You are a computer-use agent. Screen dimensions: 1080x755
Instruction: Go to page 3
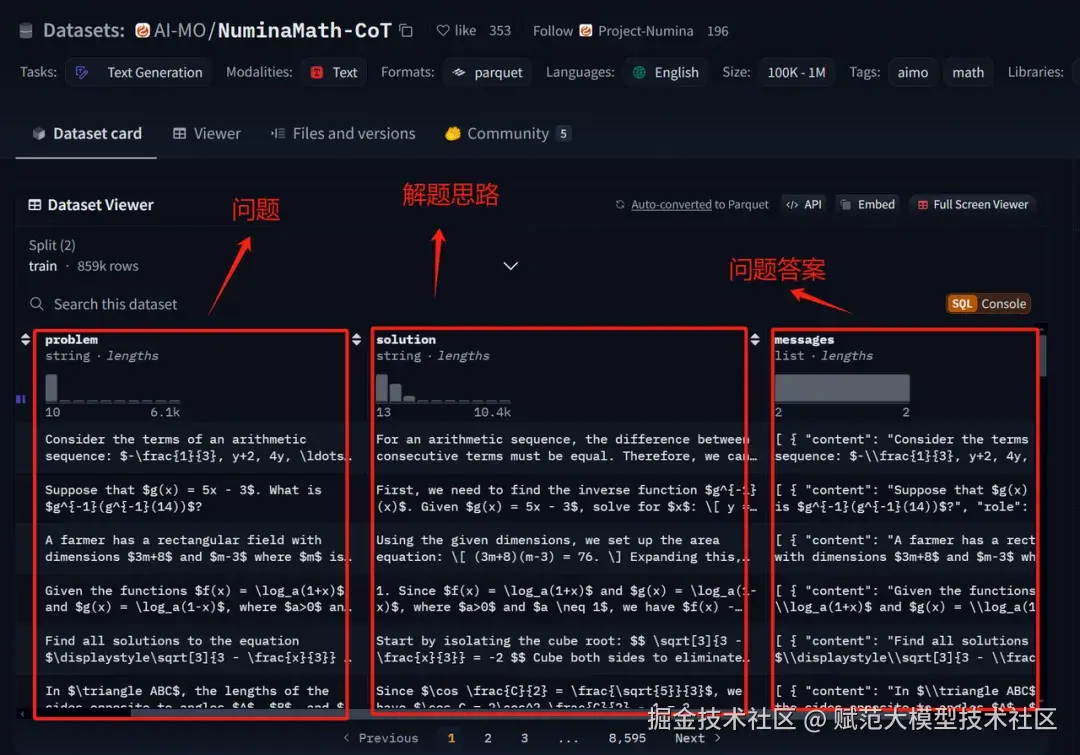coord(524,738)
